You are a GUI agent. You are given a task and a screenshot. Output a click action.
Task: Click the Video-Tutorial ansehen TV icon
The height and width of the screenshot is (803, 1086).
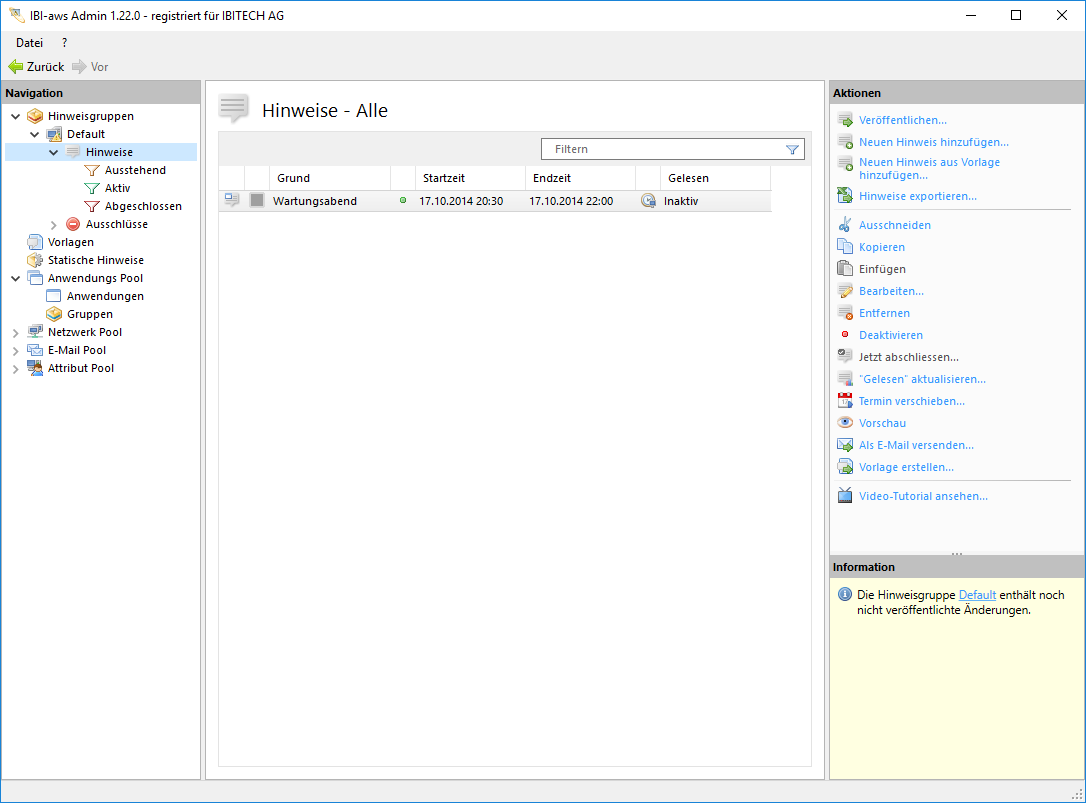(845, 496)
